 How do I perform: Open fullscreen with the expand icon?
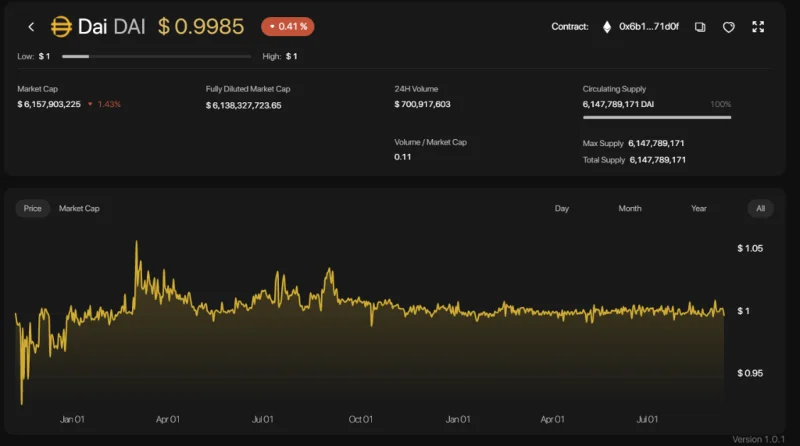point(758,27)
